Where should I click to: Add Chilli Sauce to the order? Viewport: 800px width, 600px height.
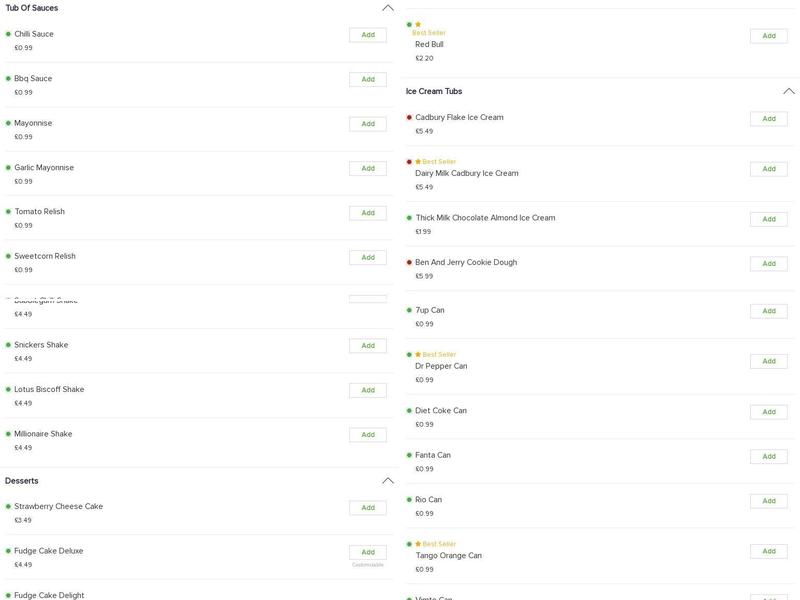click(367, 35)
